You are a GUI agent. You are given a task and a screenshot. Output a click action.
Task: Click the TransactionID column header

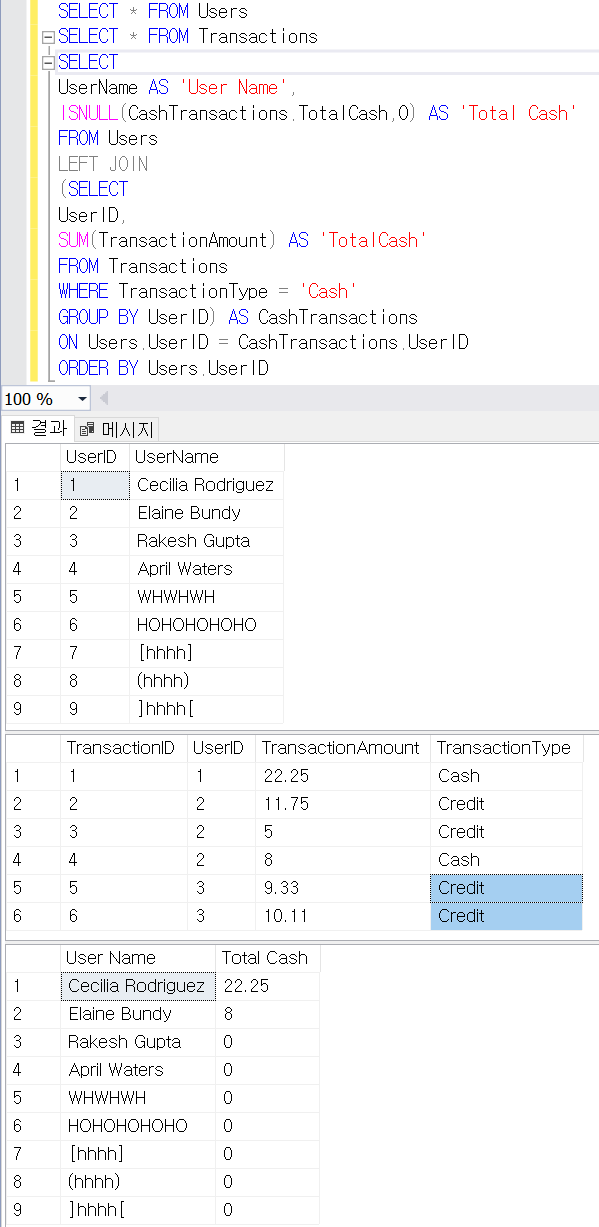tap(123, 748)
